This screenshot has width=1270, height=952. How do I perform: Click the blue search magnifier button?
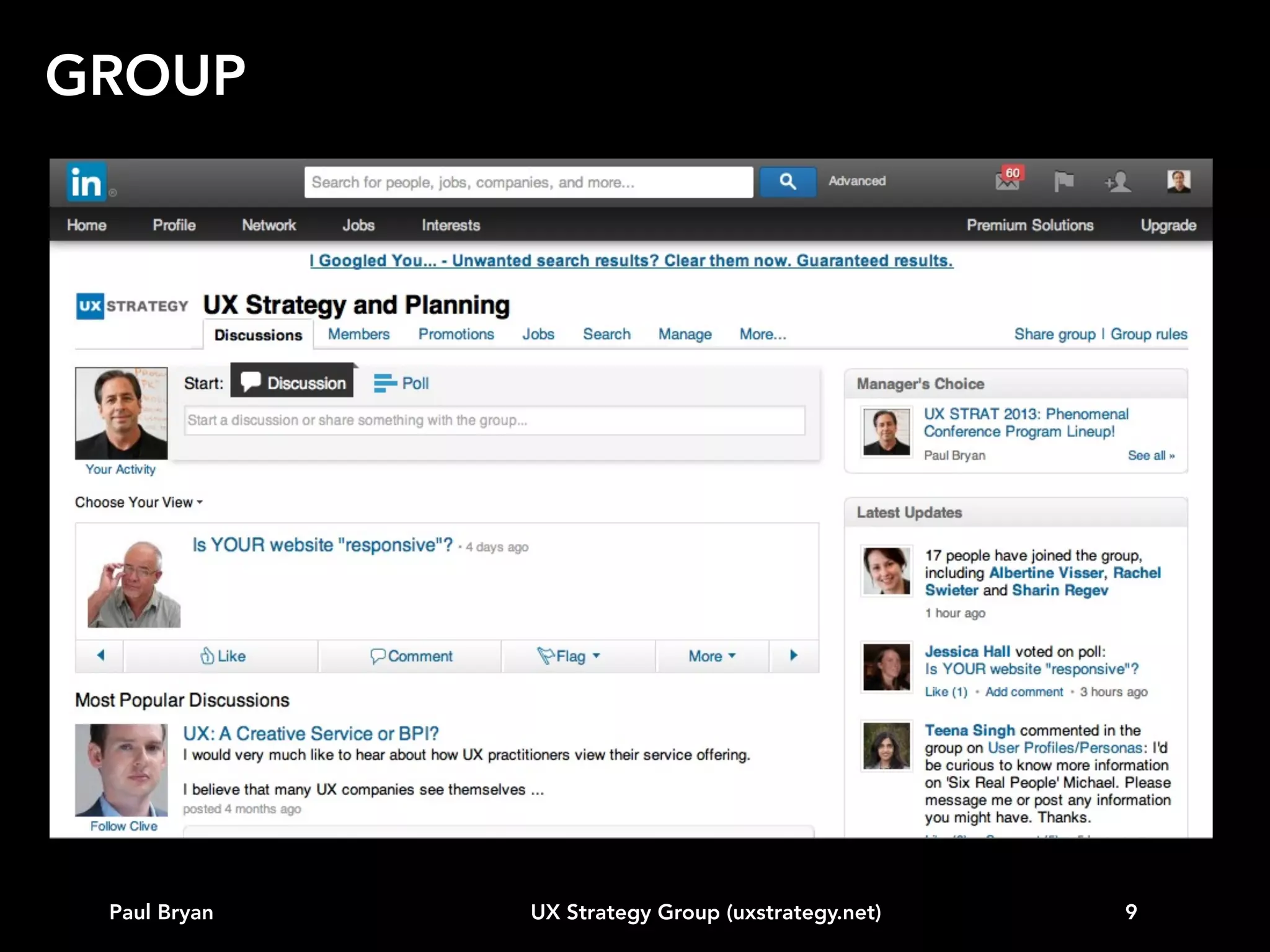coord(788,182)
